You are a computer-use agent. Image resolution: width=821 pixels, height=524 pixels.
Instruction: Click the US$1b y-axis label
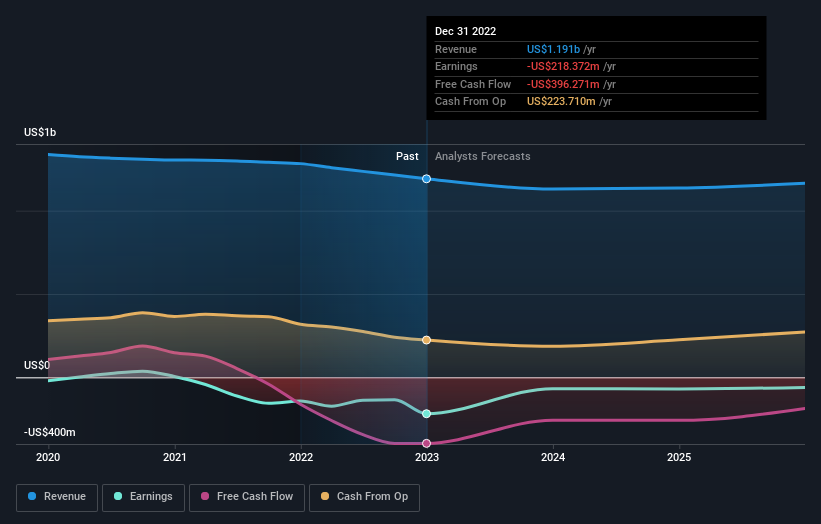tap(40, 132)
